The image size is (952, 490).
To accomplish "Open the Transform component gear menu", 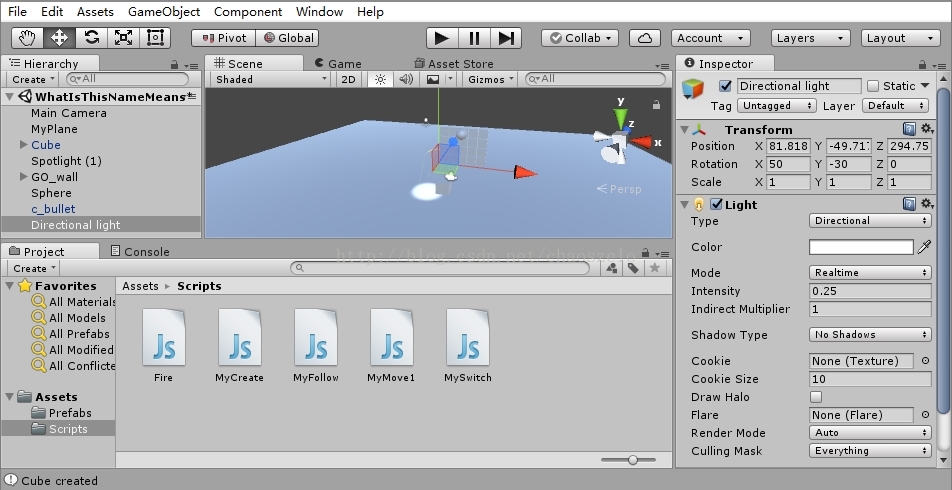I will pyautogui.click(x=927, y=129).
